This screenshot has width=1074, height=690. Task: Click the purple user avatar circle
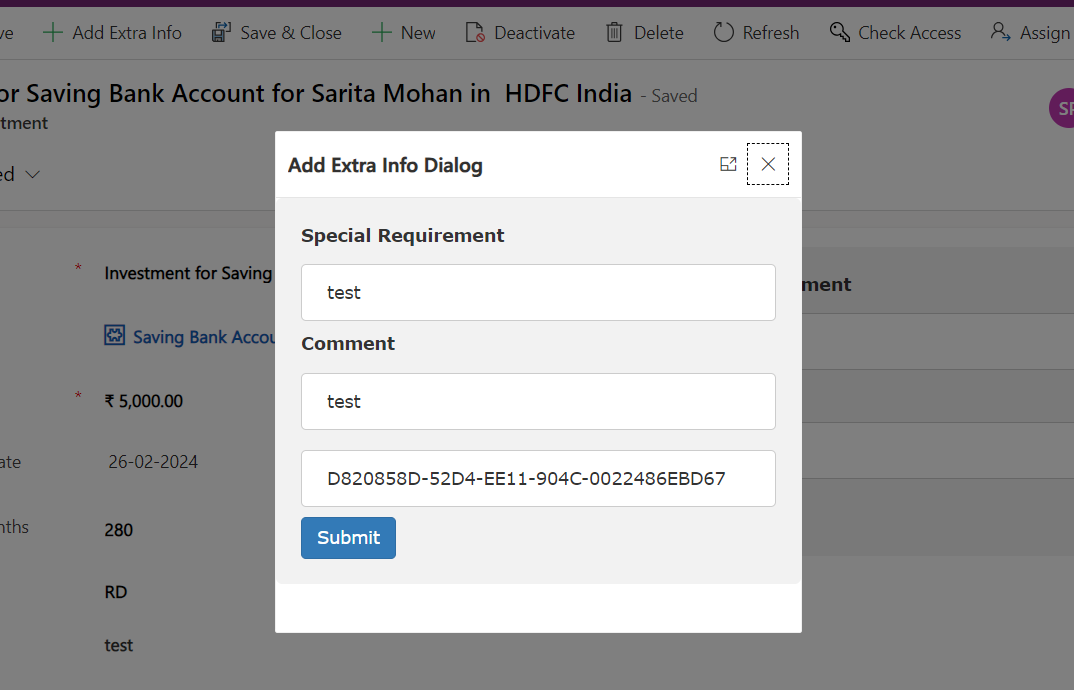[x=1064, y=109]
